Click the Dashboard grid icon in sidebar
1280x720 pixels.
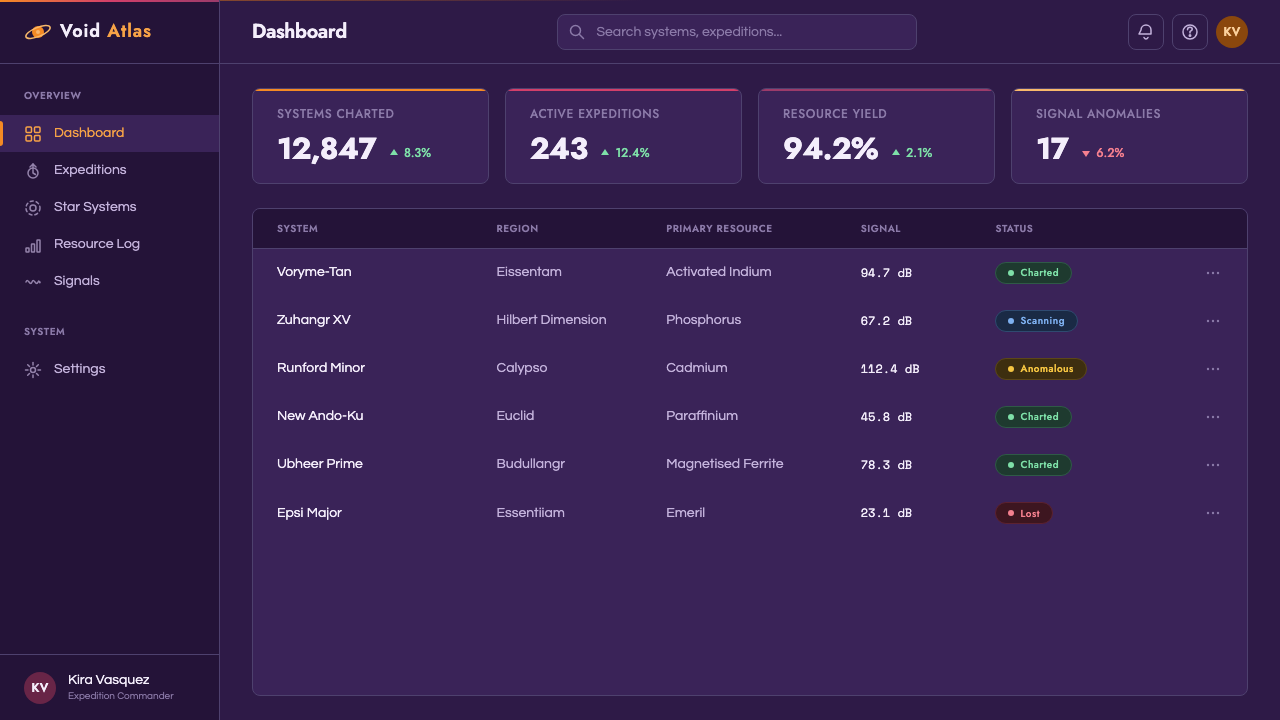[x=33, y=133]
